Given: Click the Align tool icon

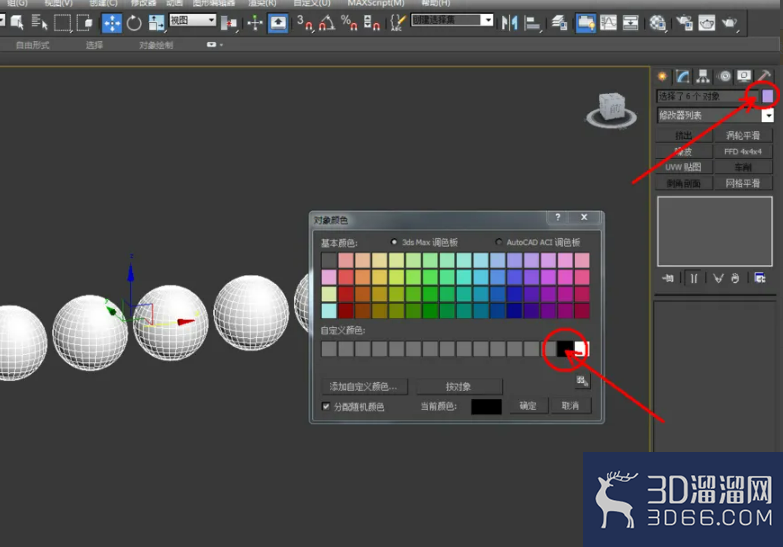Looking at the screenshot, I should [533, 23].
